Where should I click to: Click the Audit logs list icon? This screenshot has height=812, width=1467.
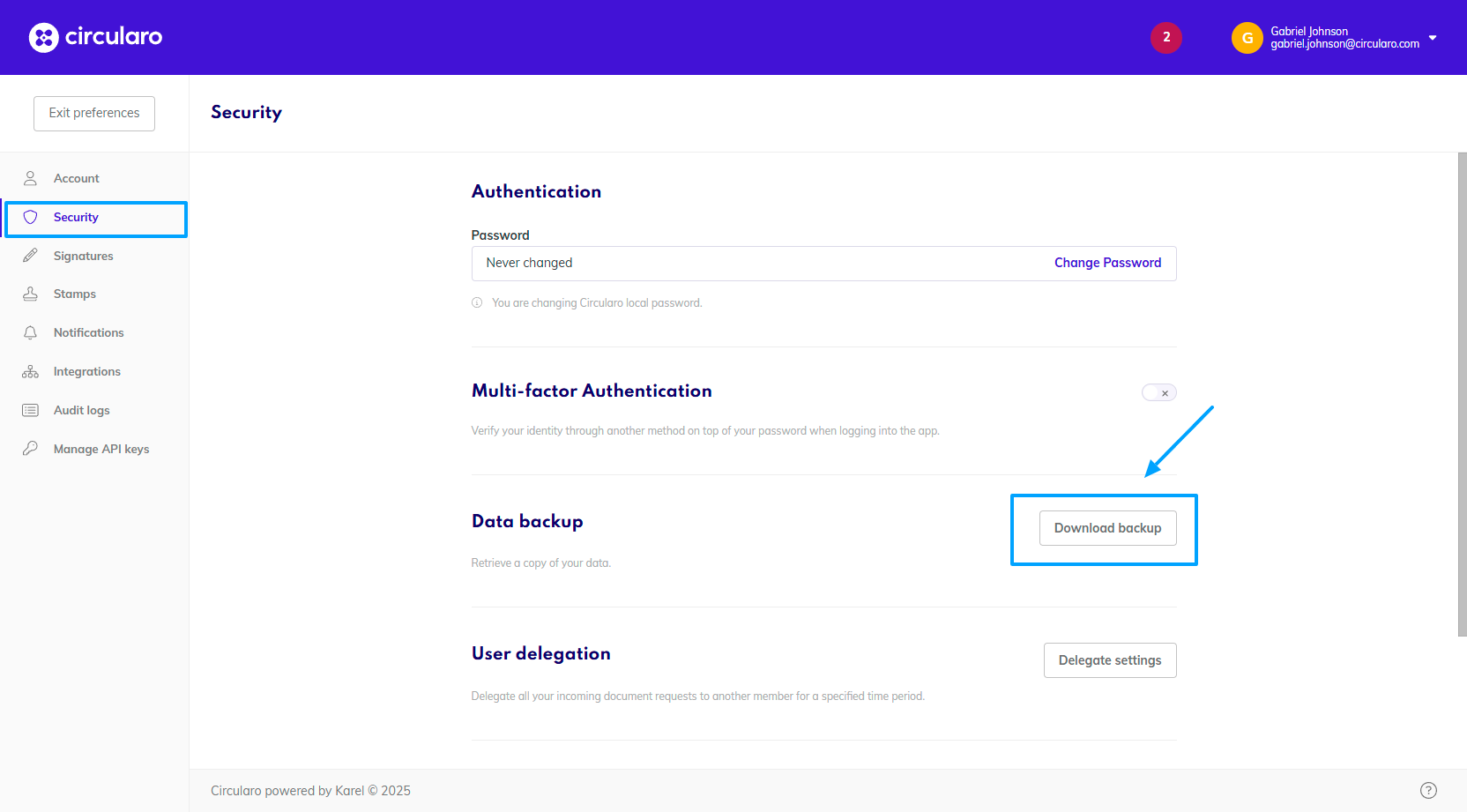pos(30,410)
